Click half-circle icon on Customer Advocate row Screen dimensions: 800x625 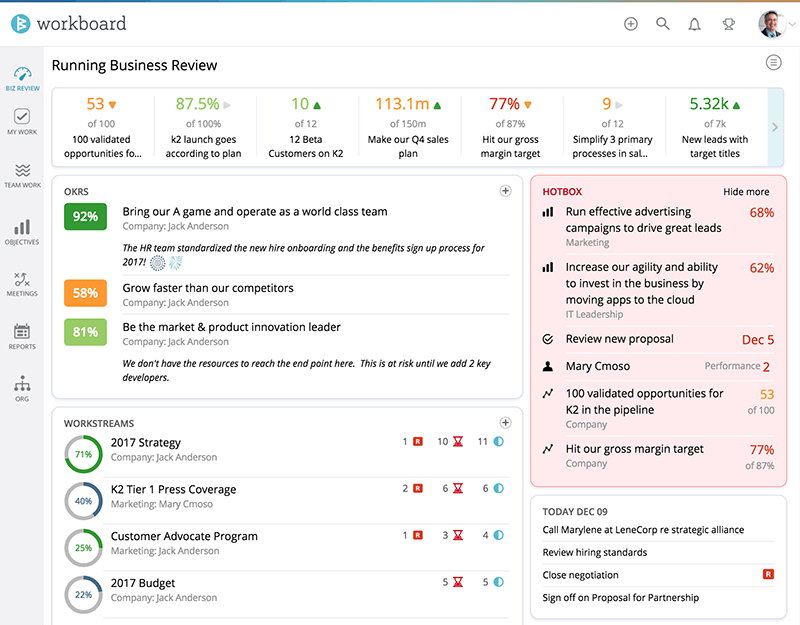coord(498,535)
